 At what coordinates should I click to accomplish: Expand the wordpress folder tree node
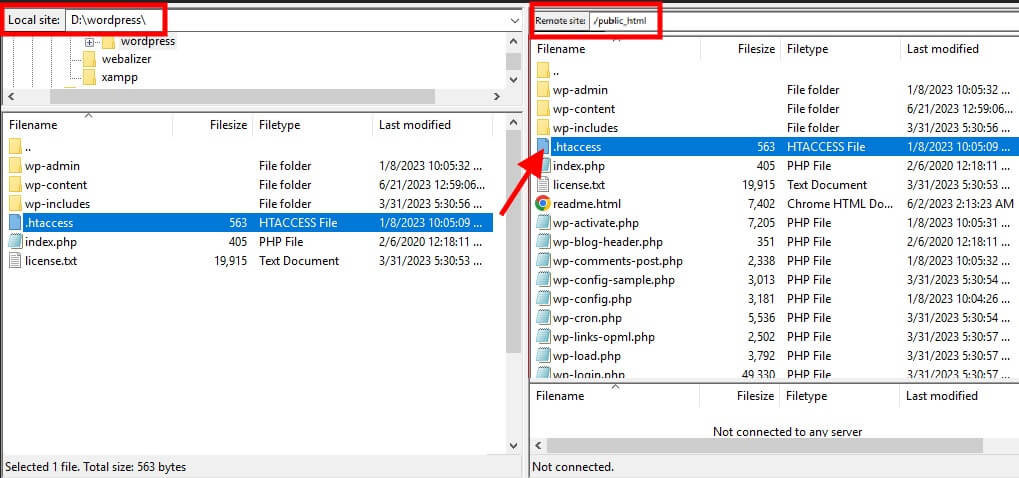click(x=90, y=42)
